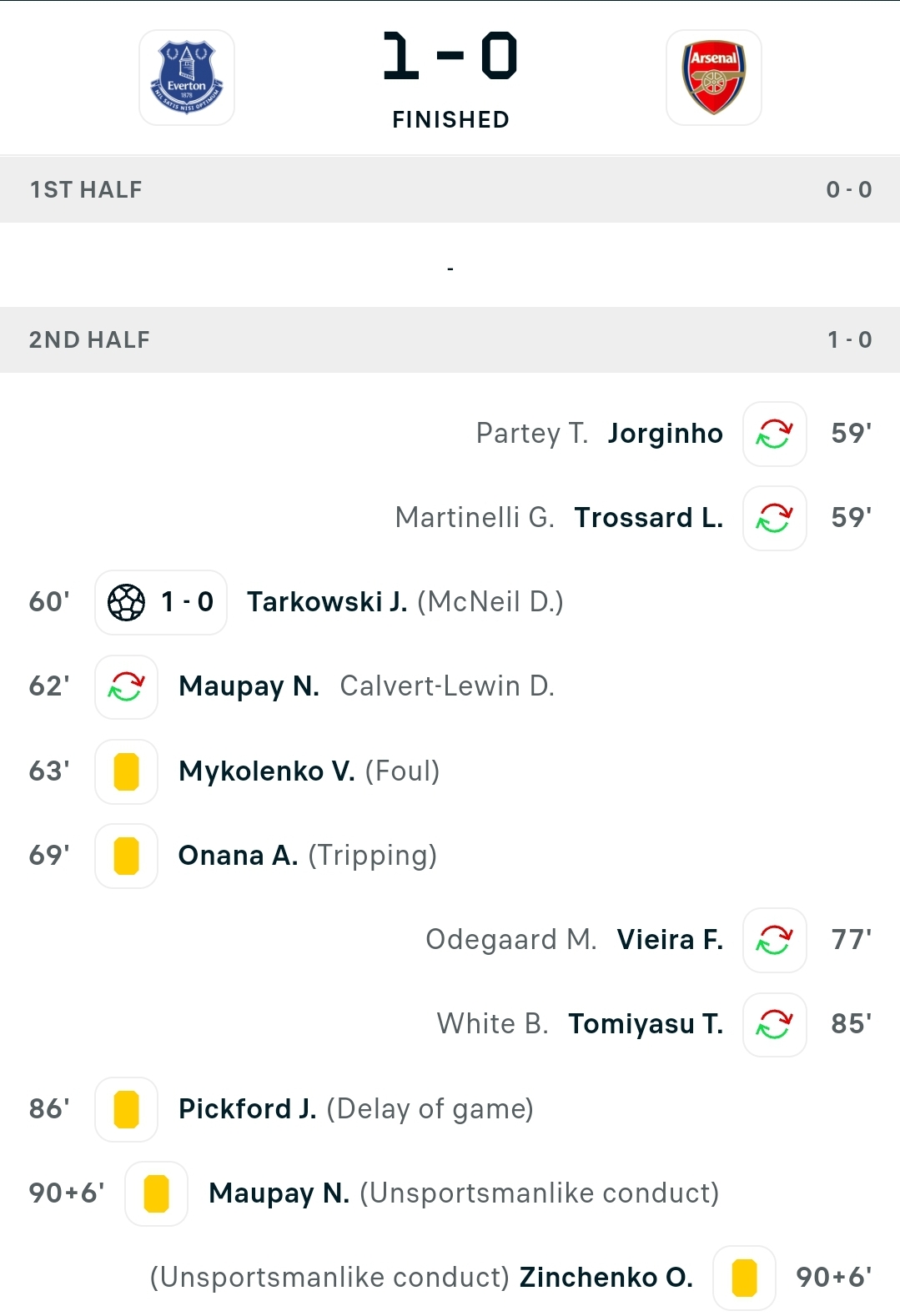Open Zinchenko O. player name
Viewport: 900px width, 1316px height.
tap(606, 1277)
